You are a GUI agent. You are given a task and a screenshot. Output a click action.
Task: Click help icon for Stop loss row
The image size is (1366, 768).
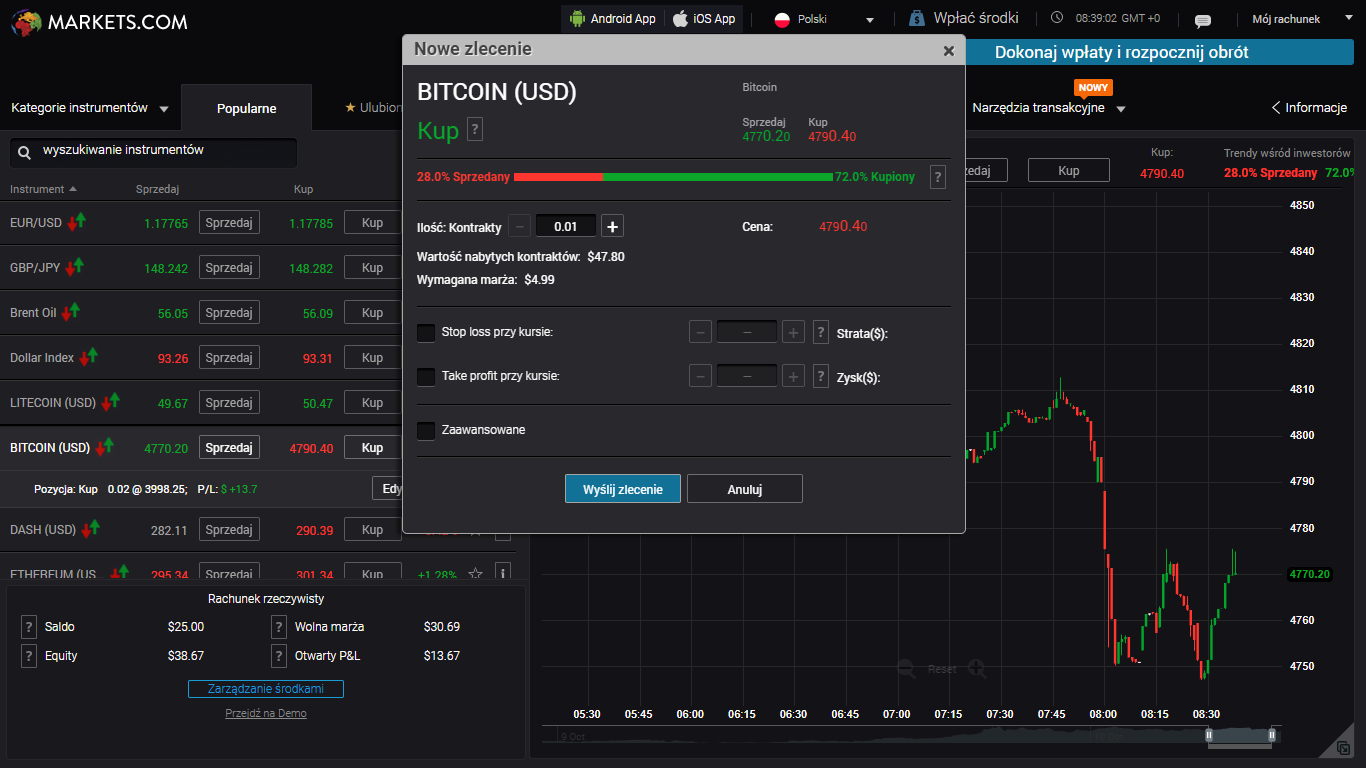[820, 332]
